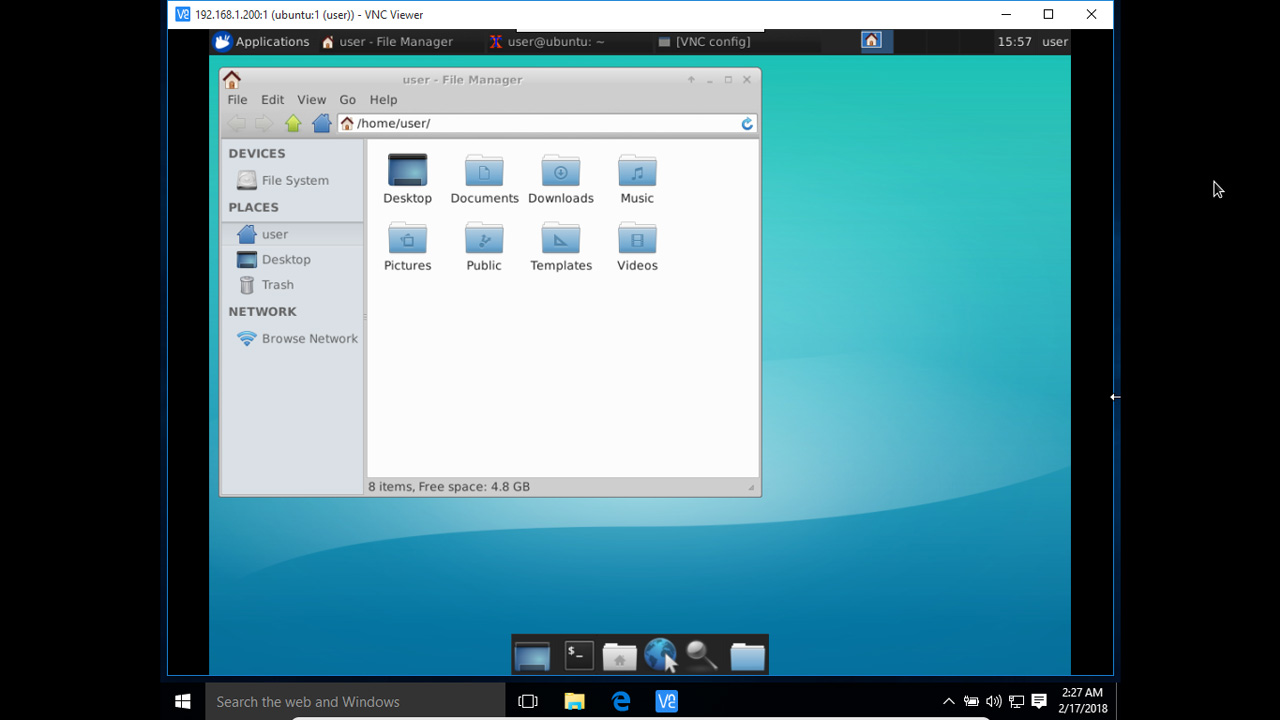1280x720 pixels.
Task: Select Browse Network in the sidebar
Action: [309, 338]
